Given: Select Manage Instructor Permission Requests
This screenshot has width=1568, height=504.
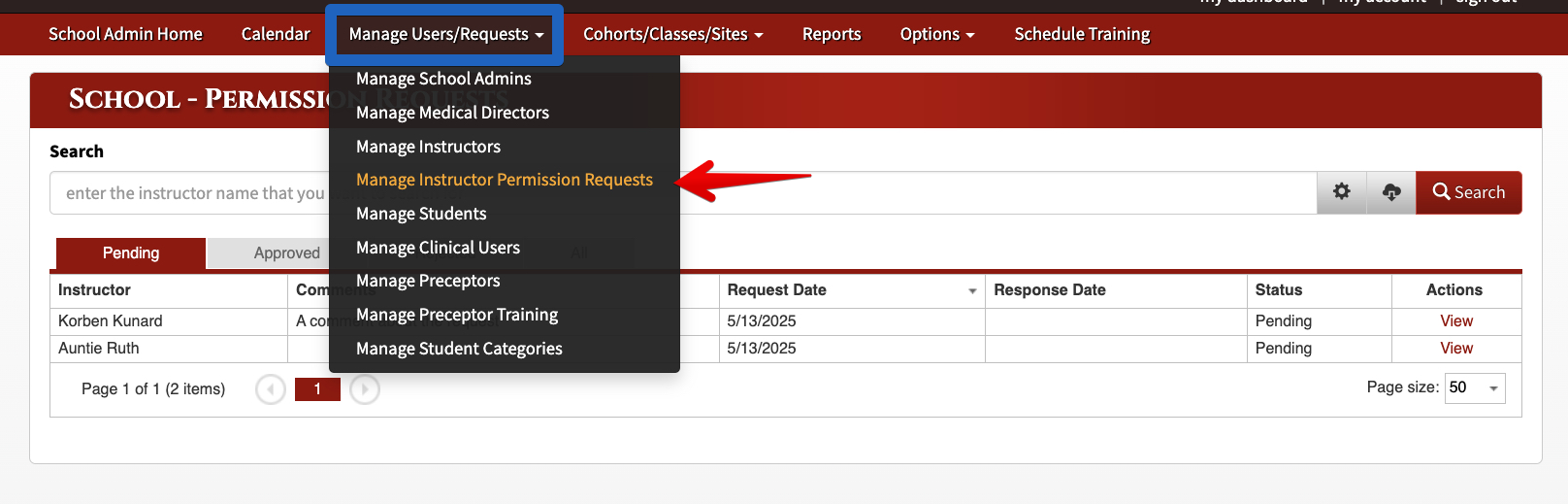Looking at the screenshot, I should click(x=505, y=180).
